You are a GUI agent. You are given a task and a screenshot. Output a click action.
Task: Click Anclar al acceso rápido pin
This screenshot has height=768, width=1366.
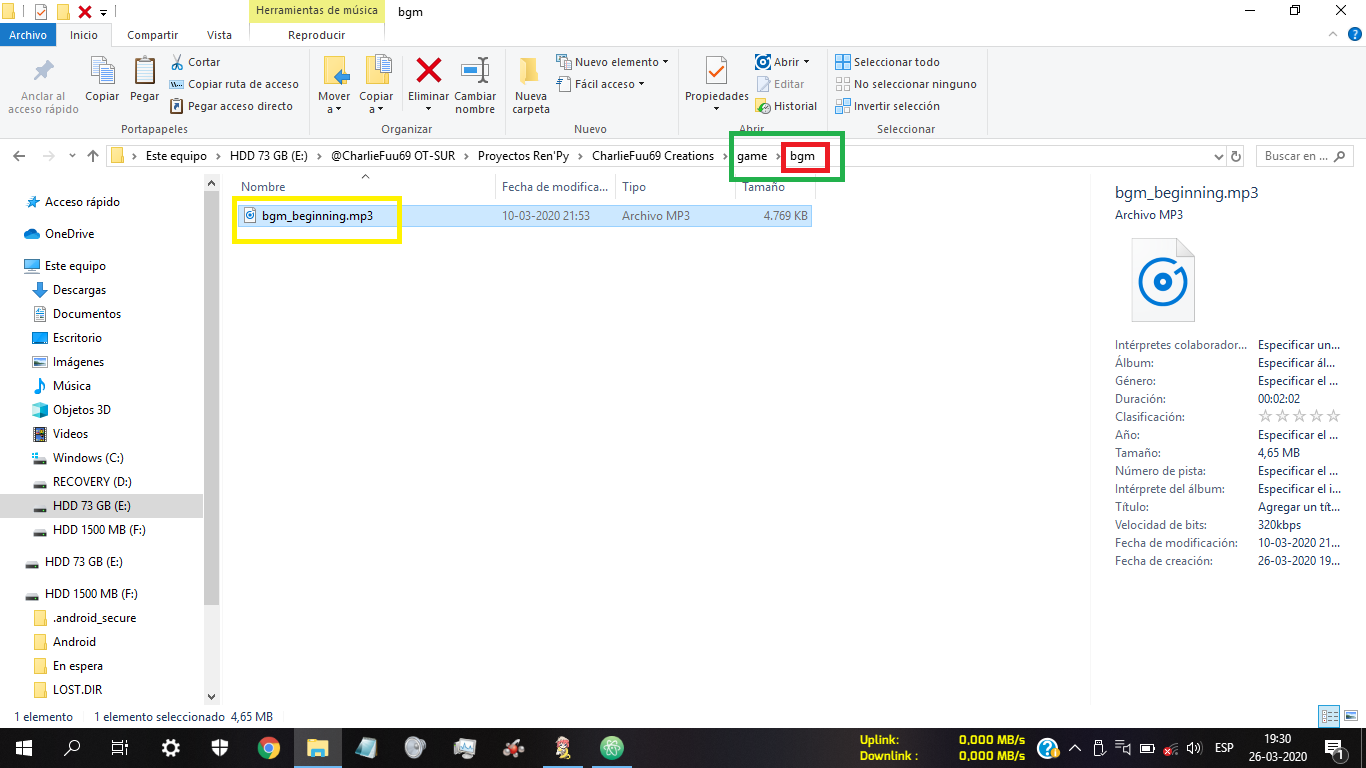[43, 72]
